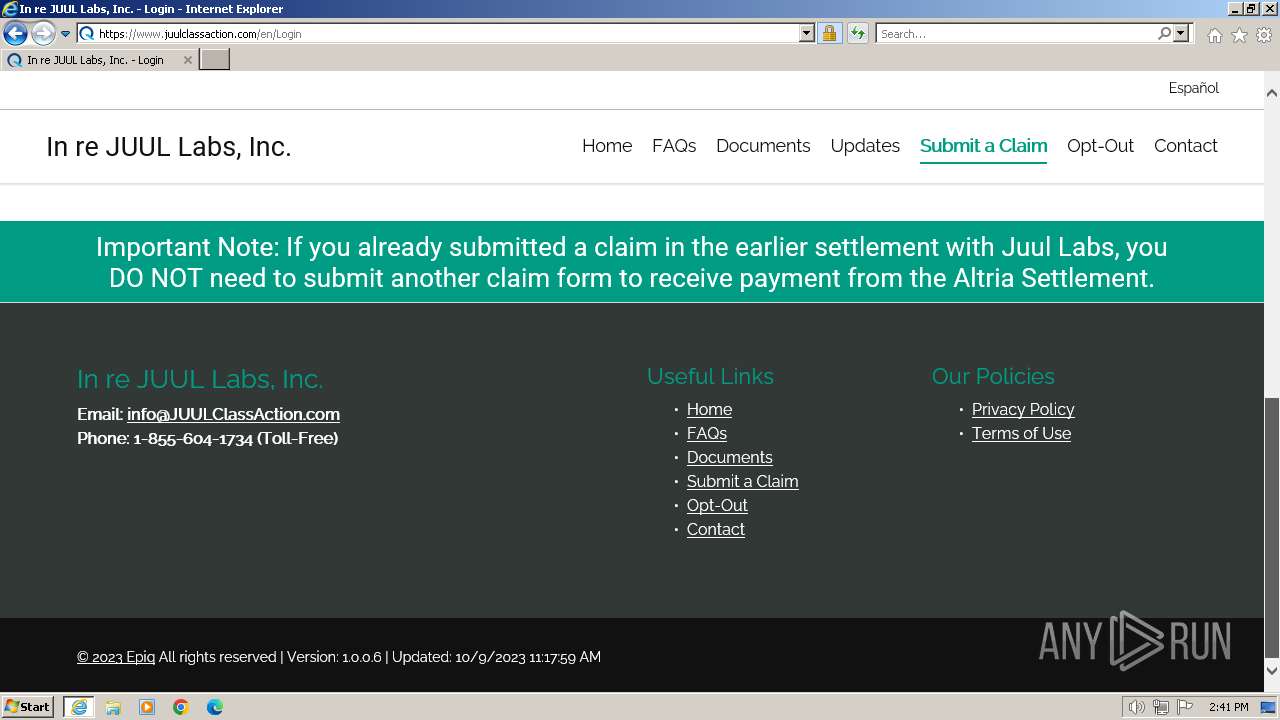Open Opt-Out in the top navigation
Screen dimensions: 1280x720
click(1100, 145)
